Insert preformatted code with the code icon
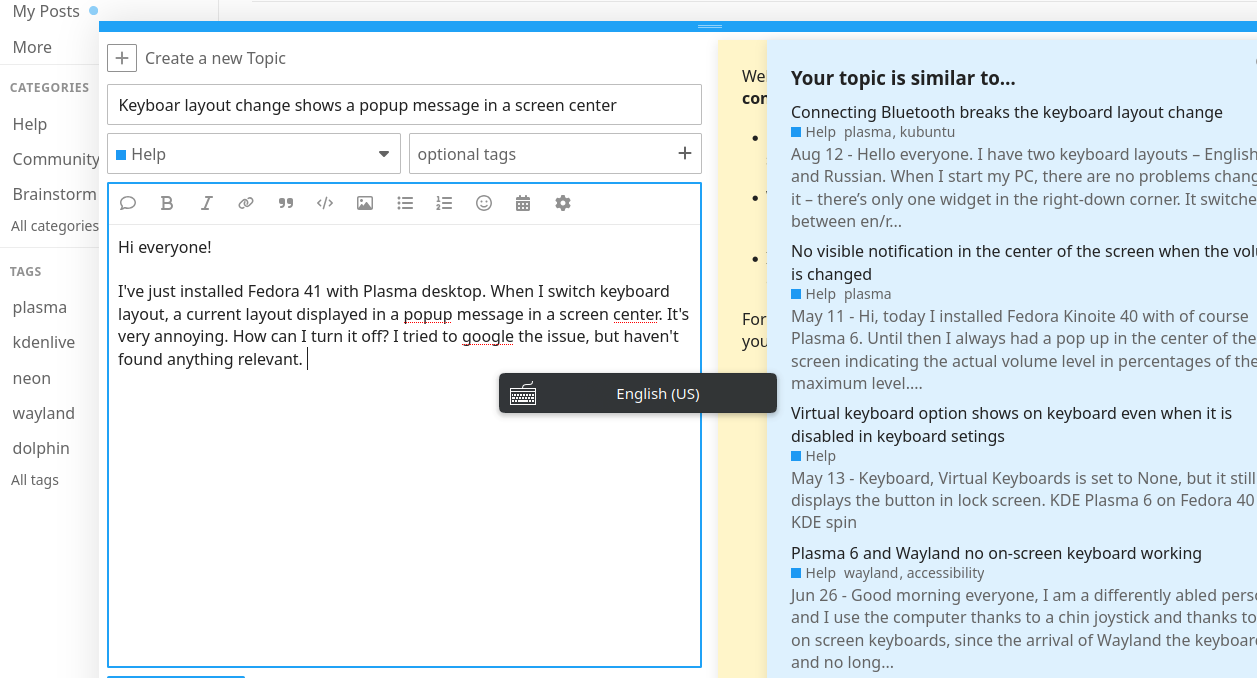 [325, 203]
